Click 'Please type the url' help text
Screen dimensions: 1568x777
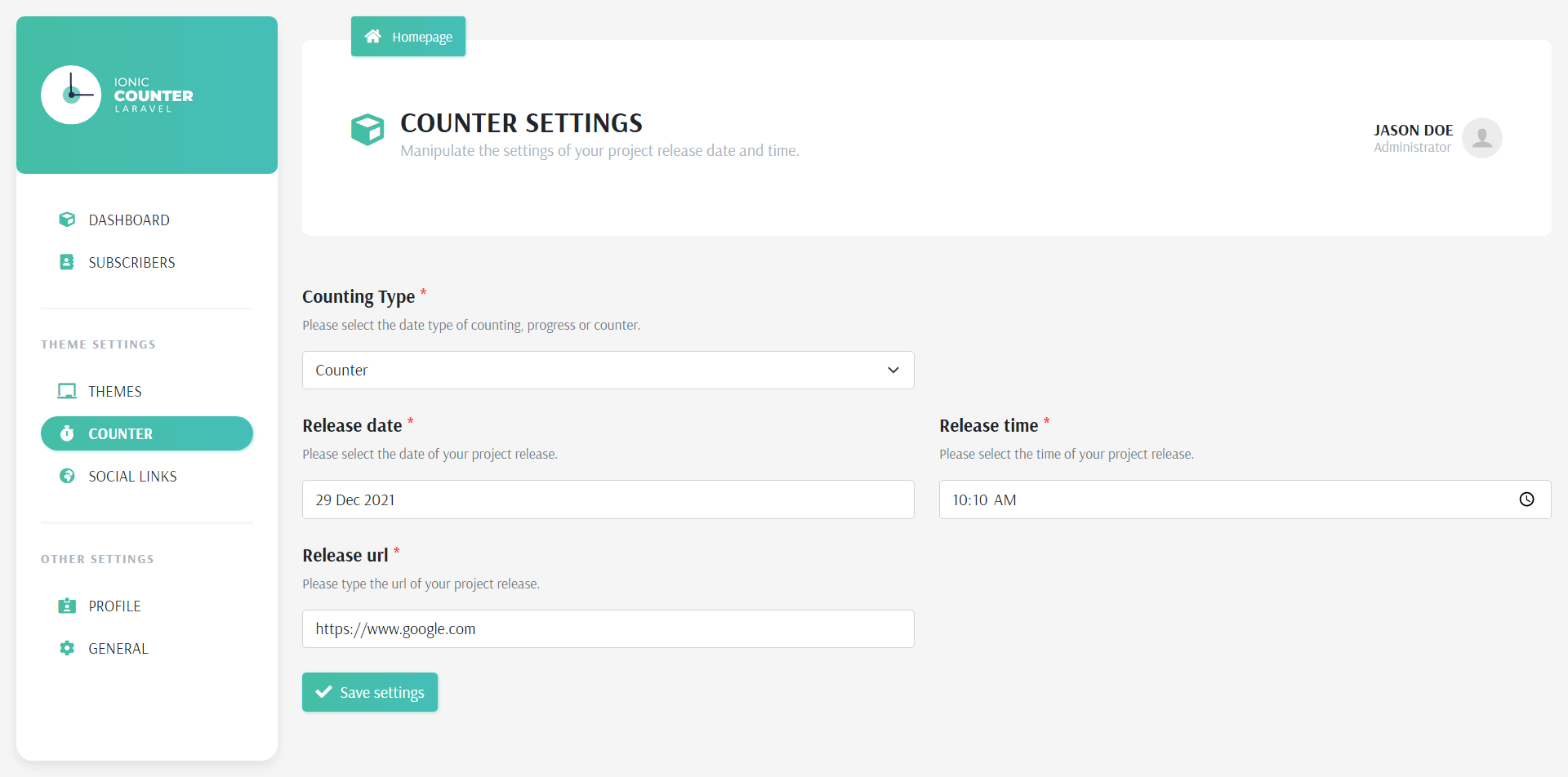pos(421,584)
